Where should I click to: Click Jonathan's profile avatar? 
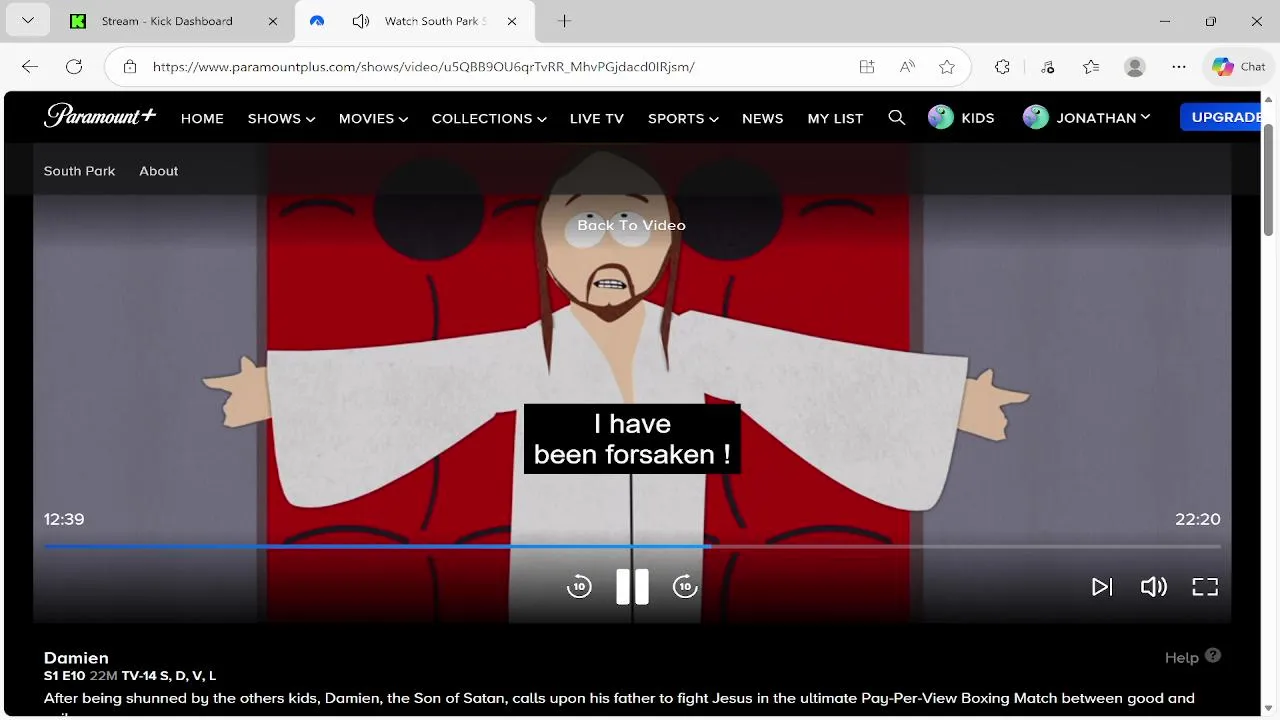[x=1036, y=118]
